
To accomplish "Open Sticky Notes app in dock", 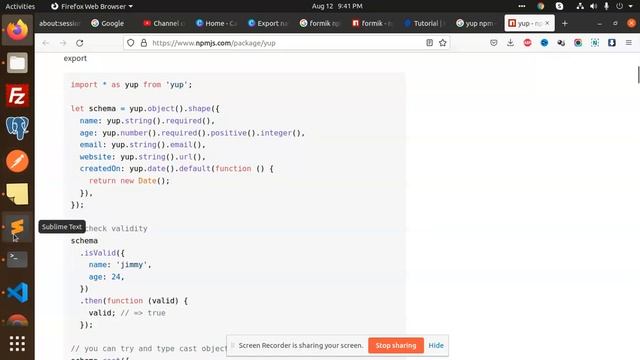I will (17, 193).
